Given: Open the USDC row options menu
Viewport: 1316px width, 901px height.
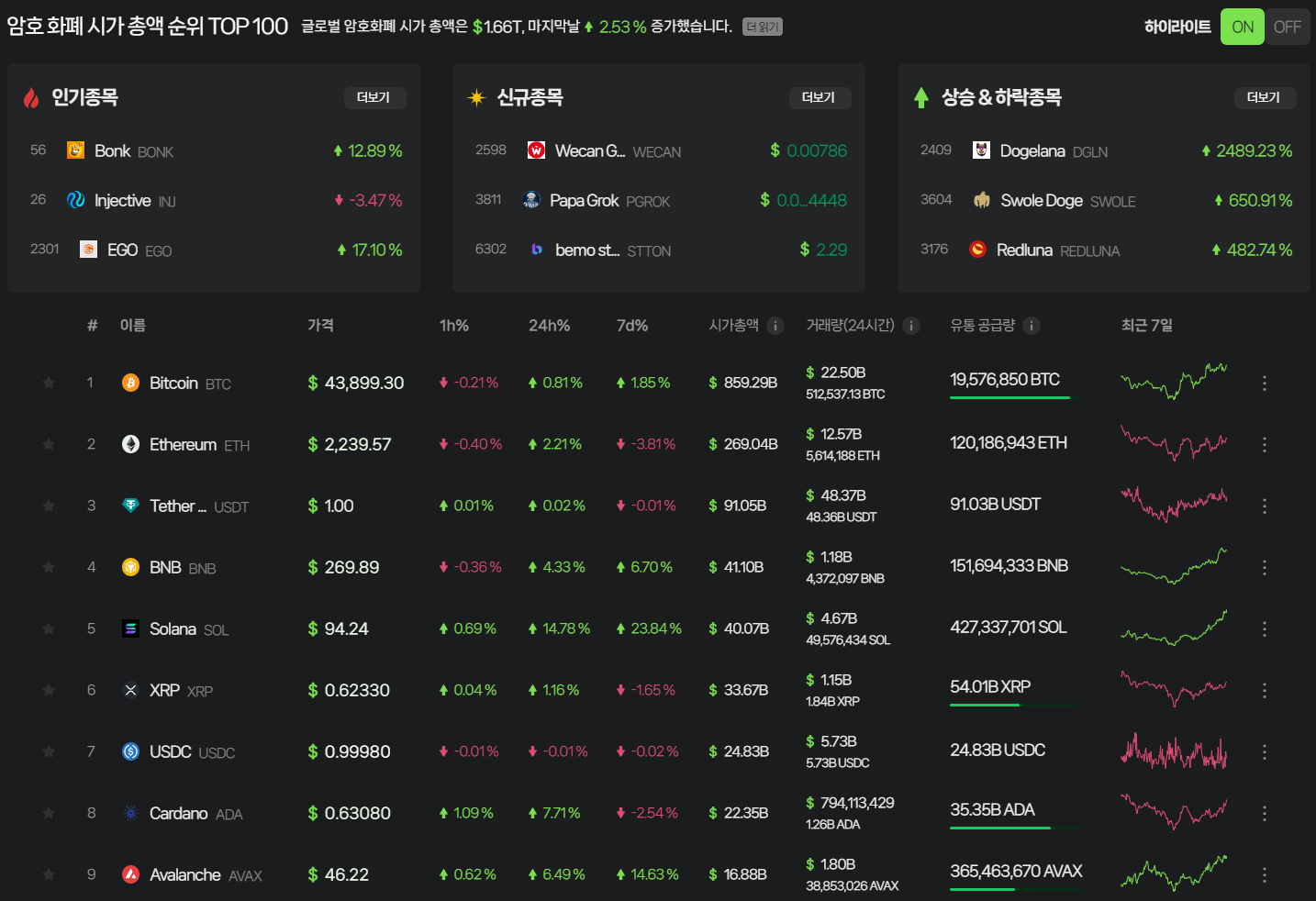Looking at the screenshot, I should 1265,751.
